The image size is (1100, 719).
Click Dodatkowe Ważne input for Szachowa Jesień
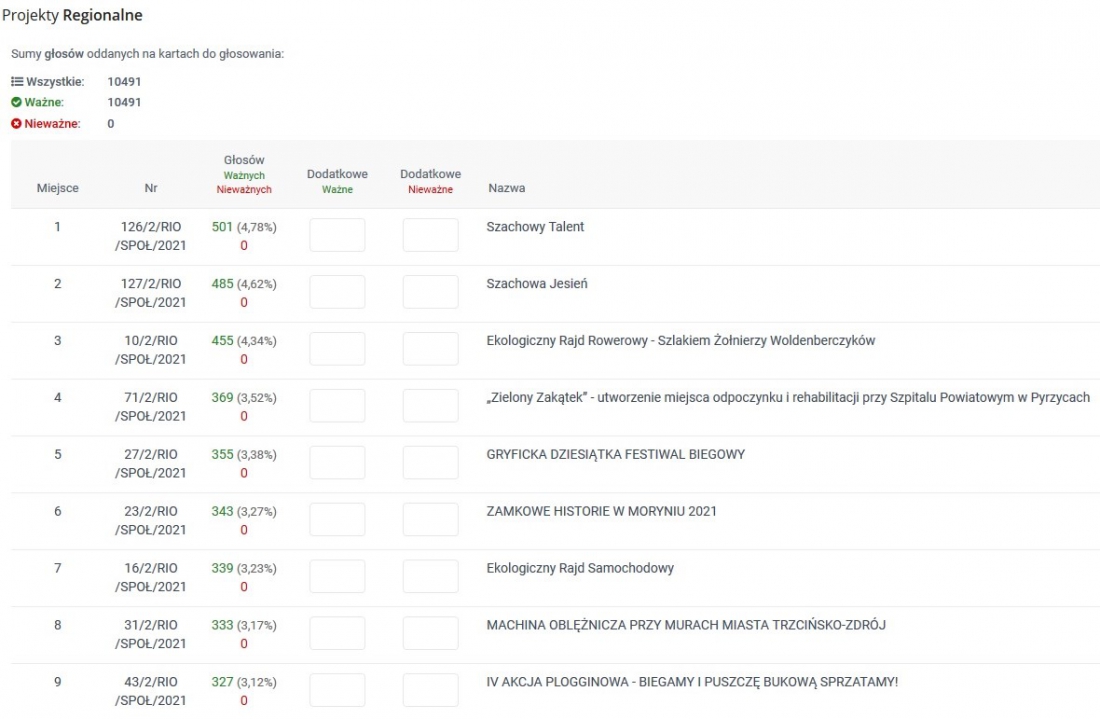(x=337, y=292)
